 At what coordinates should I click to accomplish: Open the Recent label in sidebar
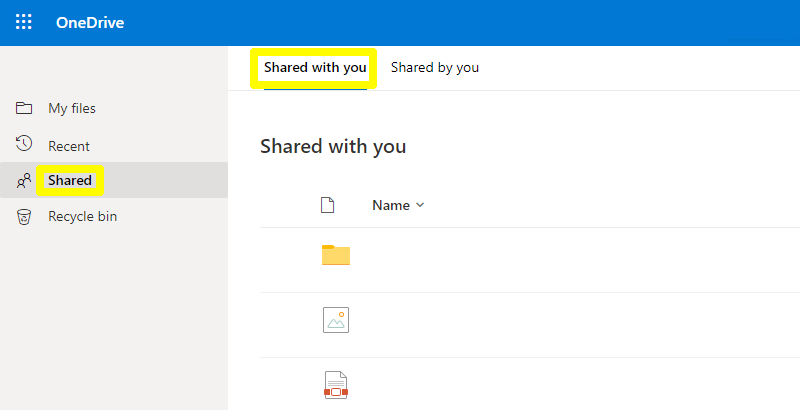tap(69, 146)
